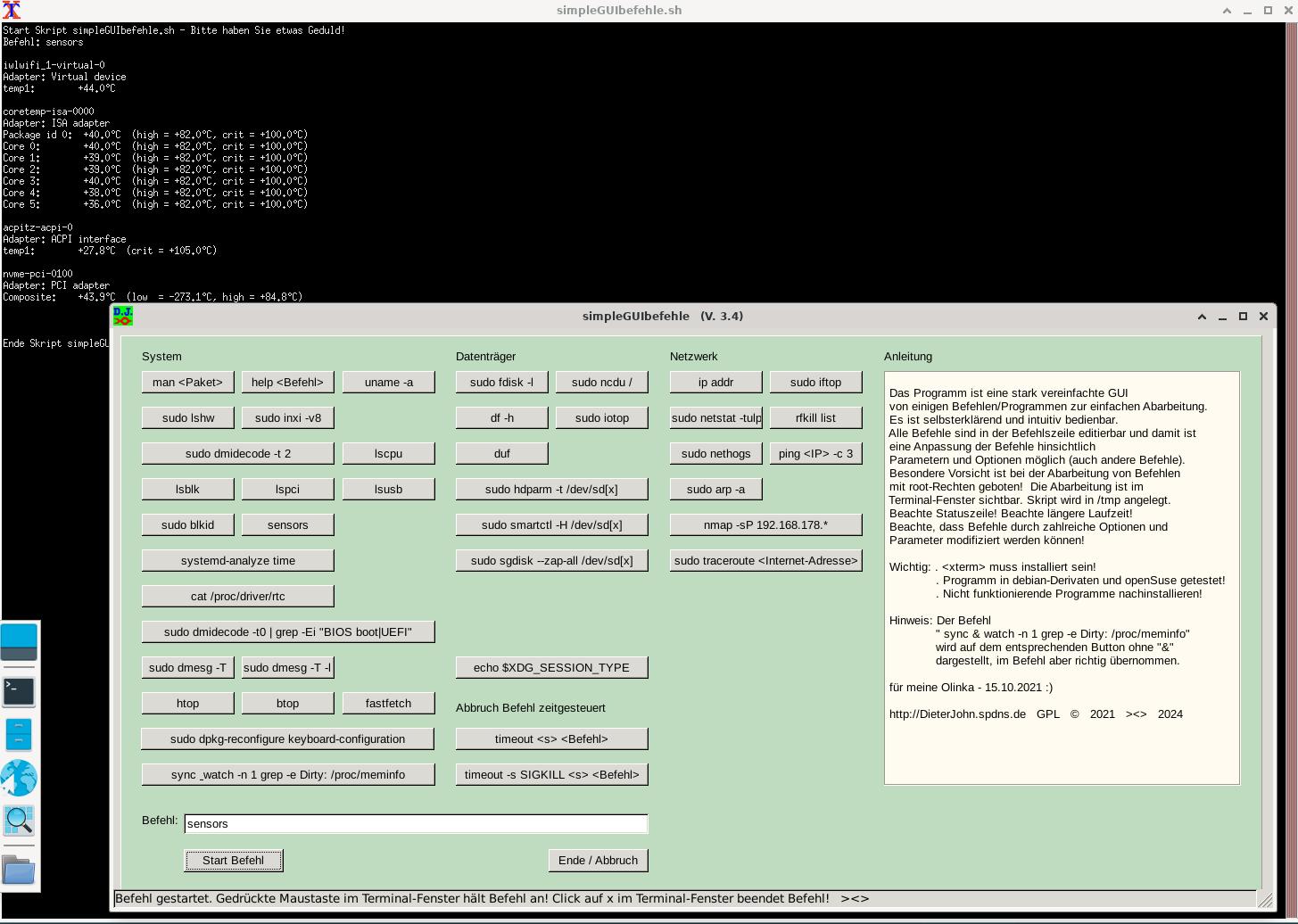
Task: Click 'cat /proc/driver/rtc' button
Action: [238, 596]
